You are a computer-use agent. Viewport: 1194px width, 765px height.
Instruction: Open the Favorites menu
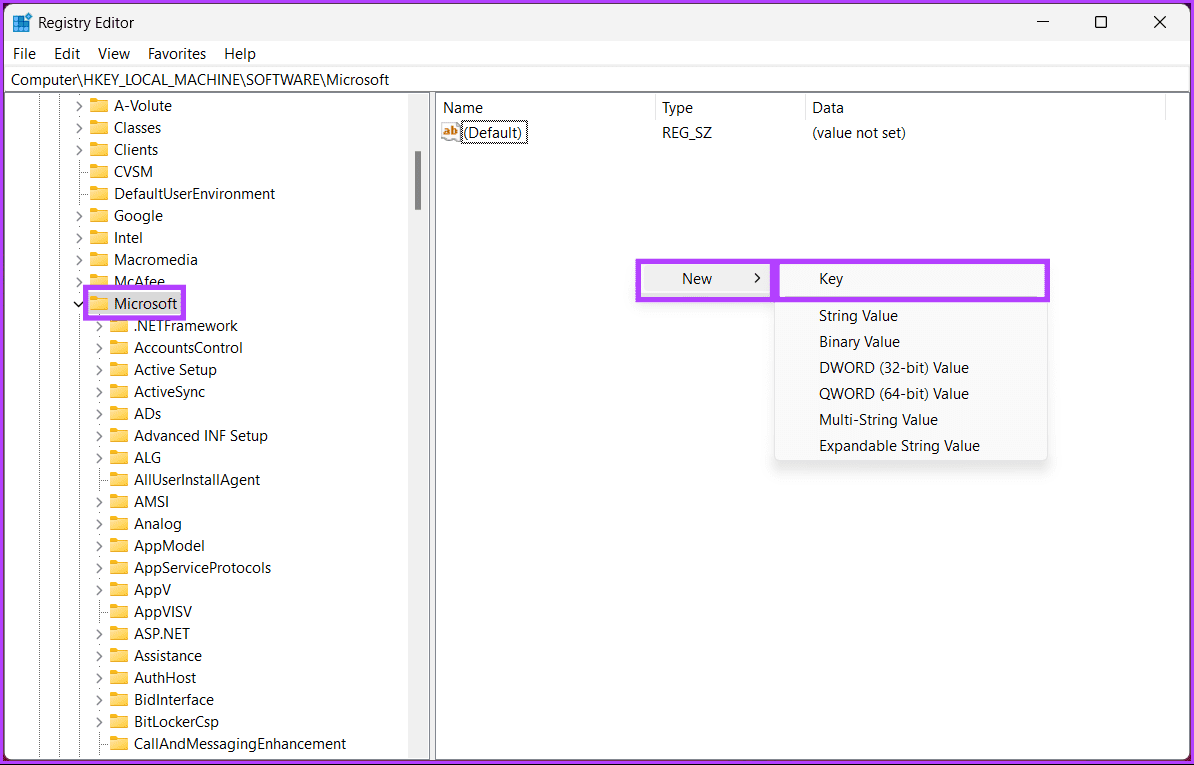pos(177,54)
